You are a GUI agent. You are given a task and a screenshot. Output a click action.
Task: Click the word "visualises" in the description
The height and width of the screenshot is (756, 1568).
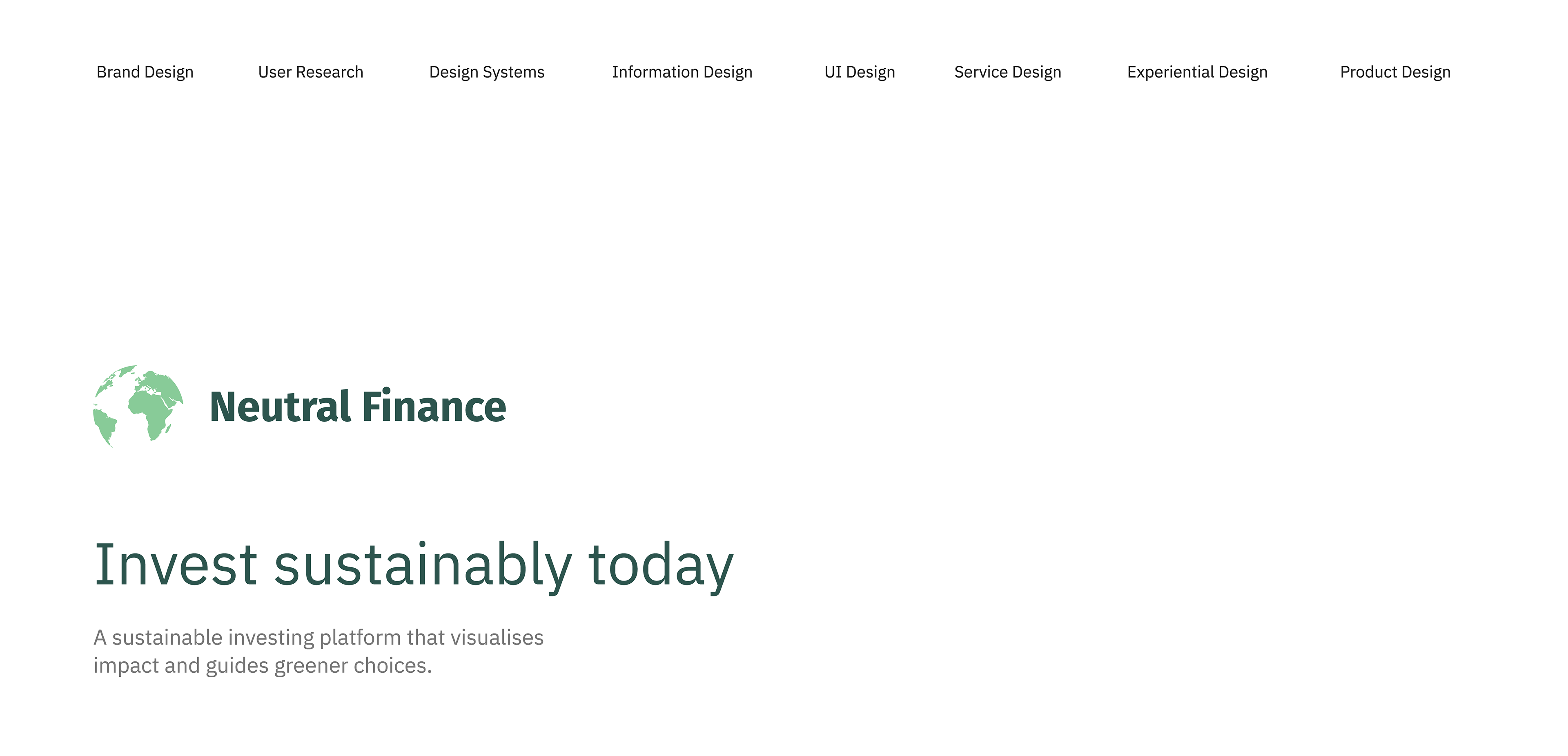(497, 637)
